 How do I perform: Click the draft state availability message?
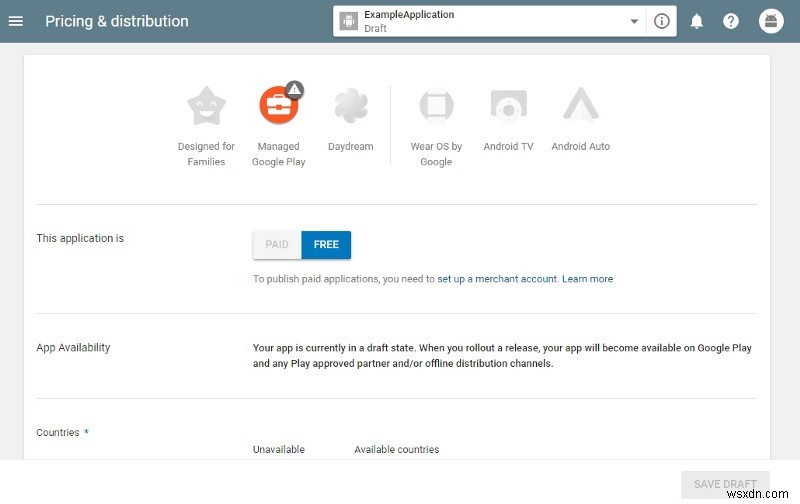(x=502, y=356)
